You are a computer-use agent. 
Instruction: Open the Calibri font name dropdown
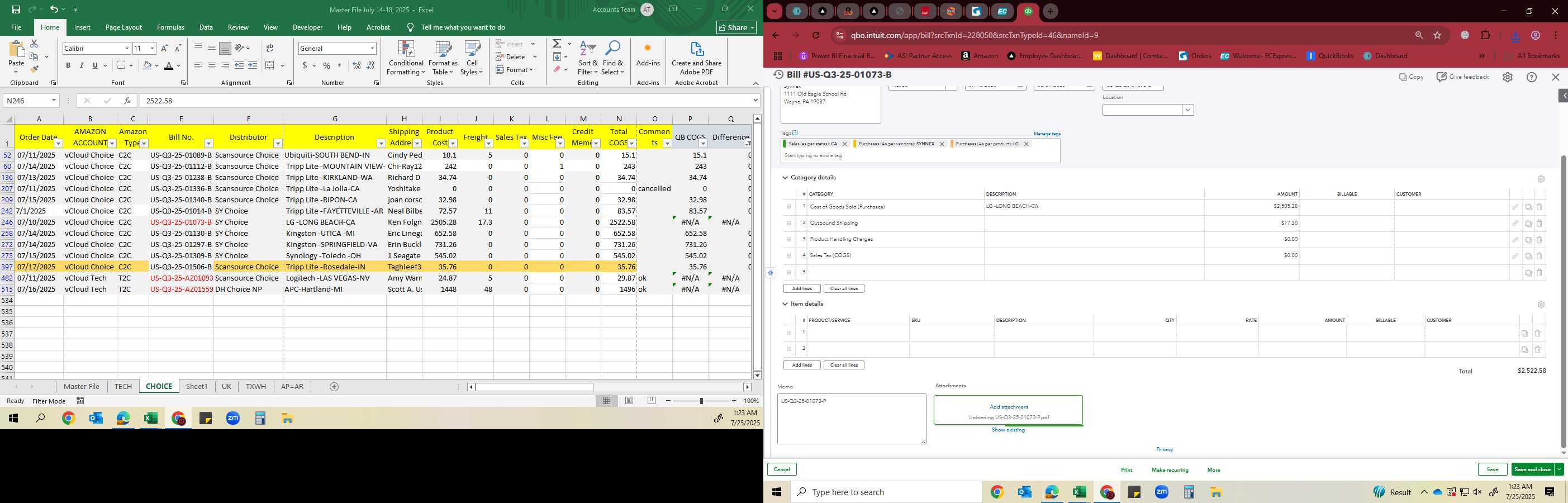tap(127, 48)
